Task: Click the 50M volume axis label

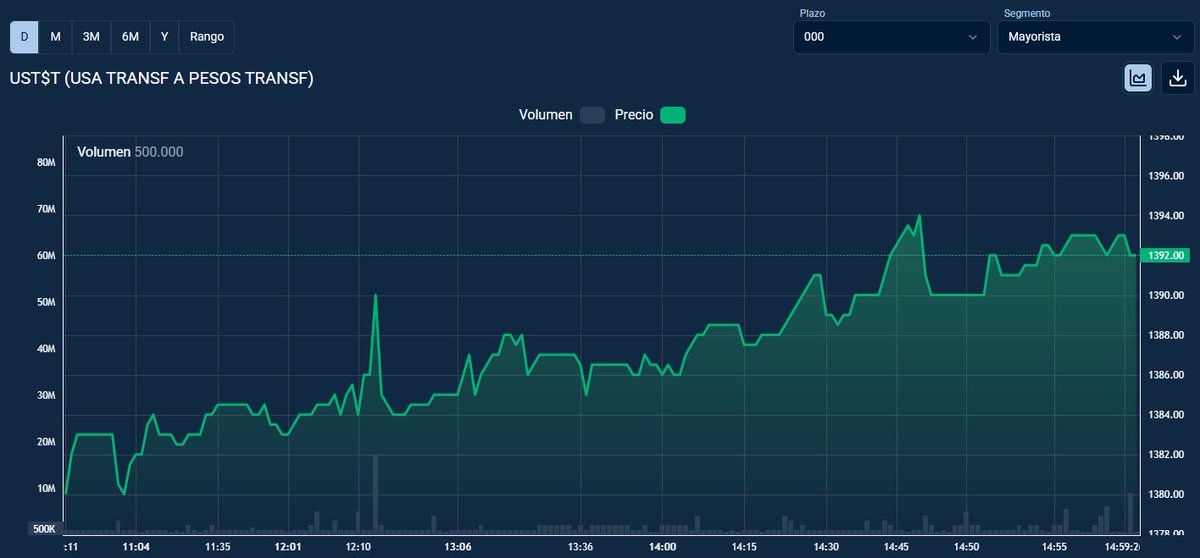Action: [45, 302]
